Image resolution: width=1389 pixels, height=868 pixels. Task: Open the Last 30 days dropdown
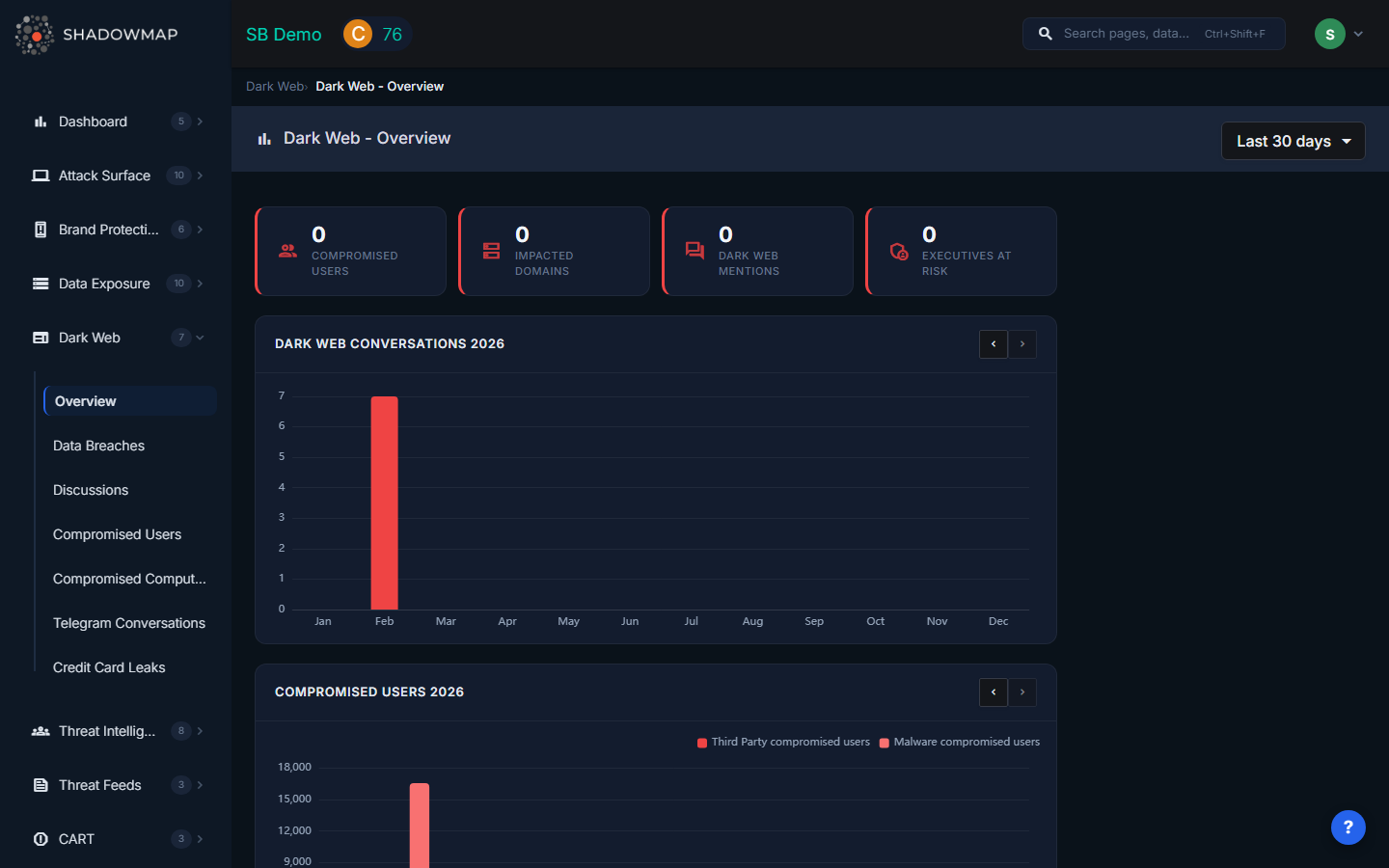(1293, 141)
